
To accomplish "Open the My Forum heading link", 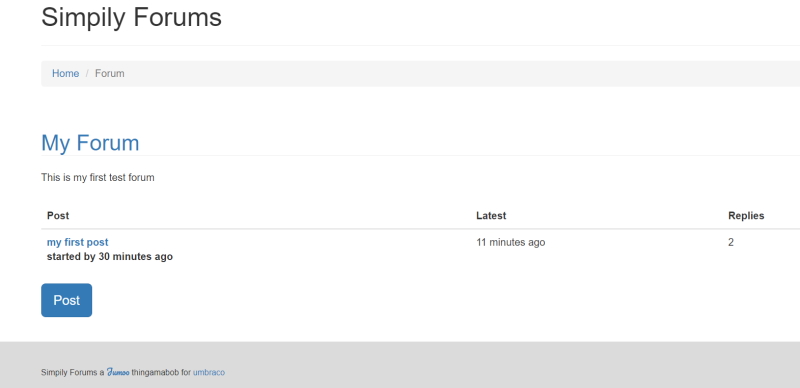I will [x=90, y=142].
